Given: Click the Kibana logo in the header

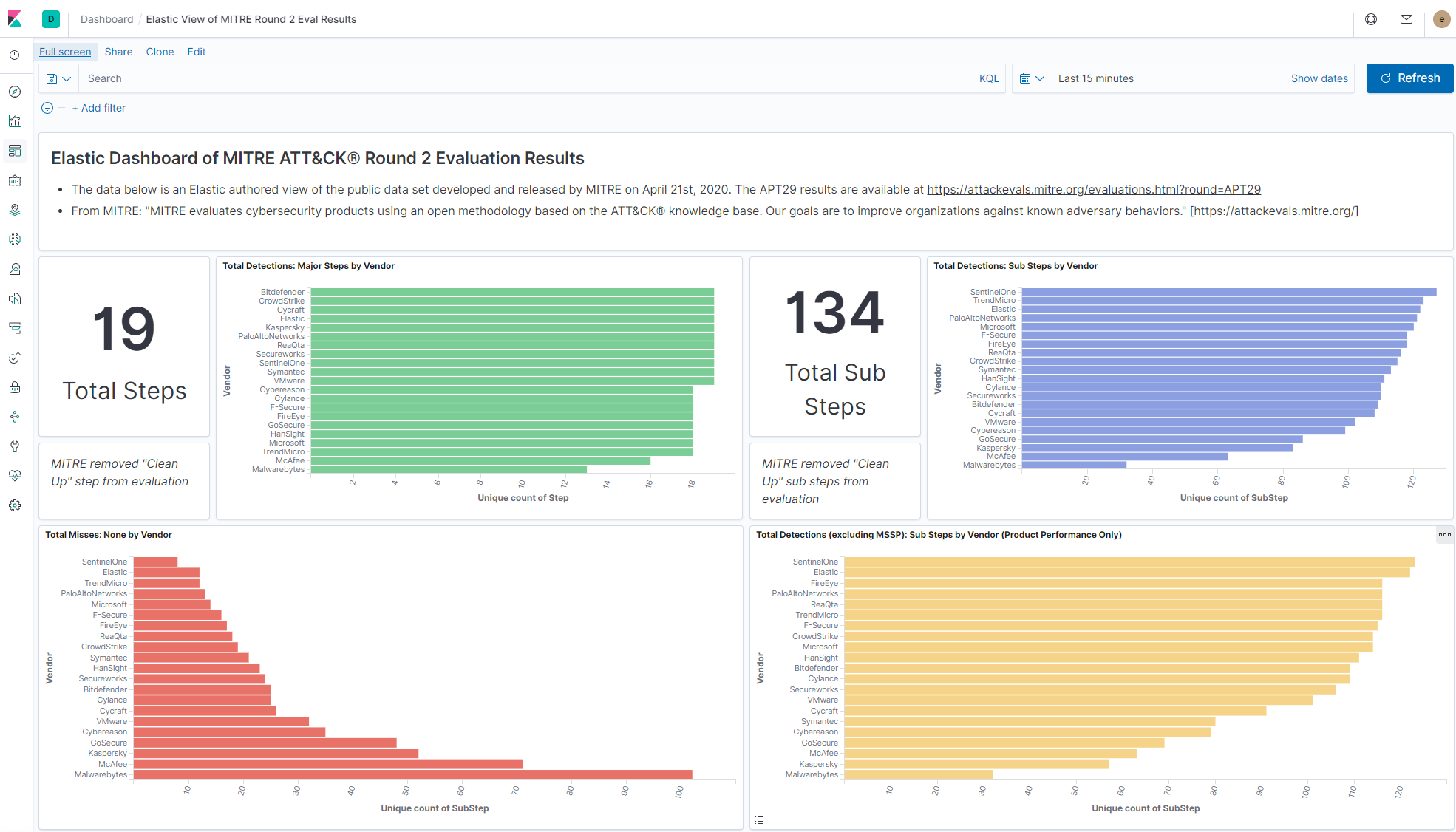Looking at the screenshot, I should pyautogui.click(x=15, y=19).
